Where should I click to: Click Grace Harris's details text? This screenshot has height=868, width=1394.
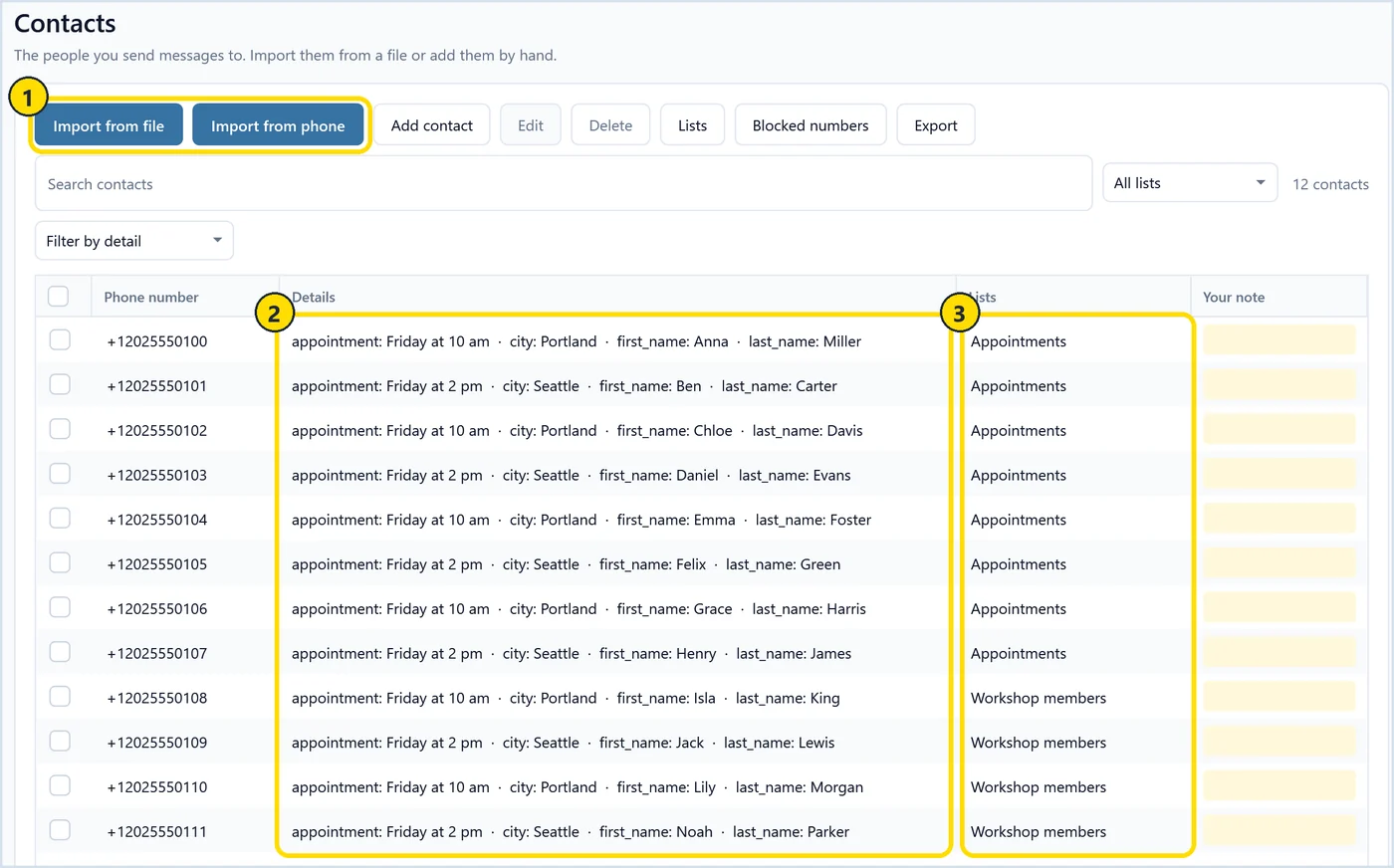coord(579,609)
